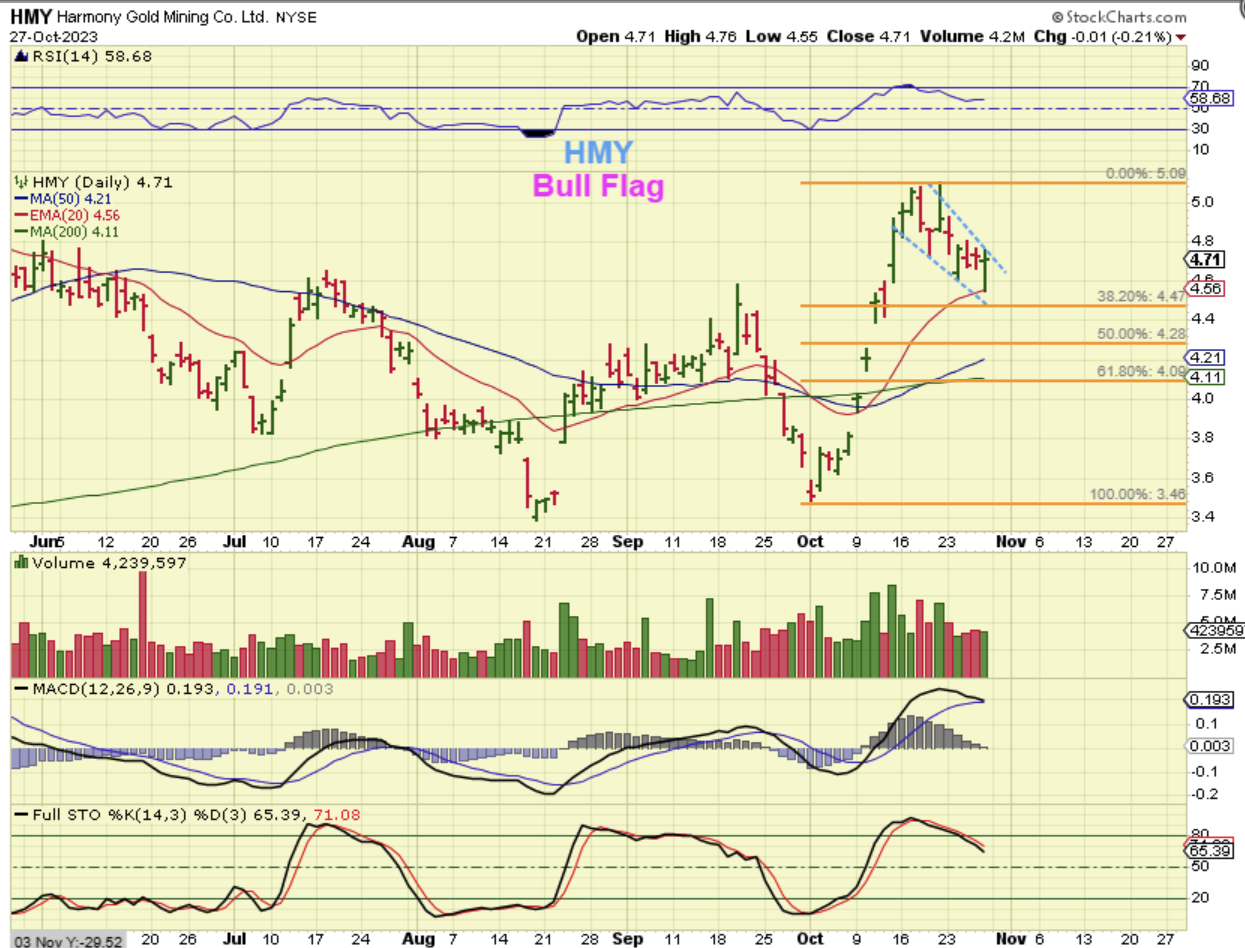
Task: Click the 50.00%: 4.28 Fibonacci label
Action: [x=1142, y=334]
